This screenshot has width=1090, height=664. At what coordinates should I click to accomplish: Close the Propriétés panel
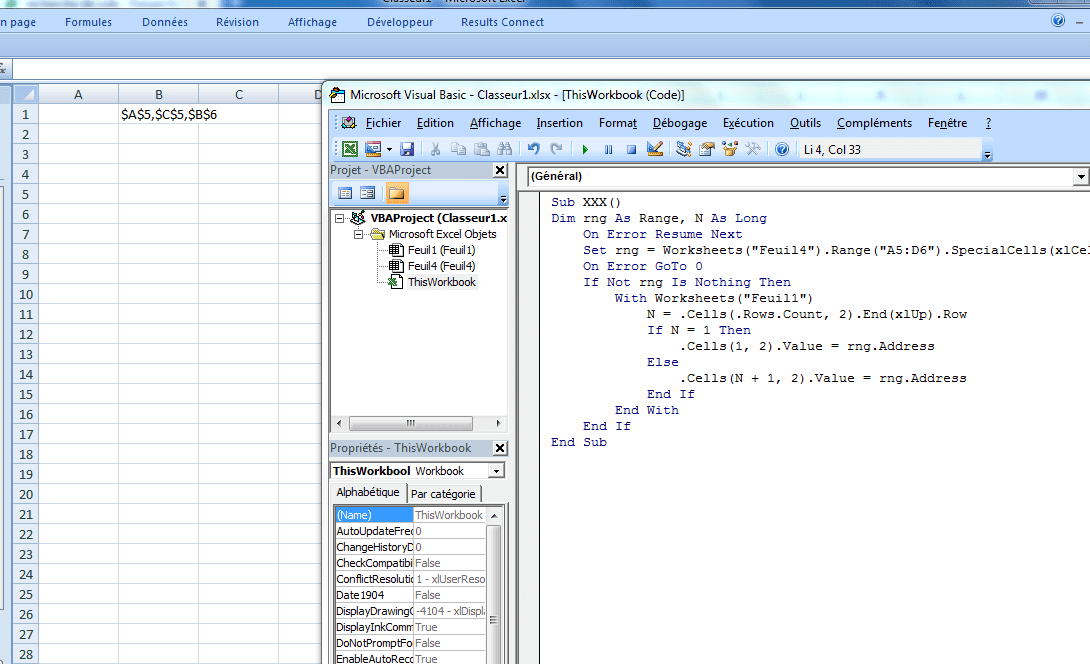click(500, 448)
